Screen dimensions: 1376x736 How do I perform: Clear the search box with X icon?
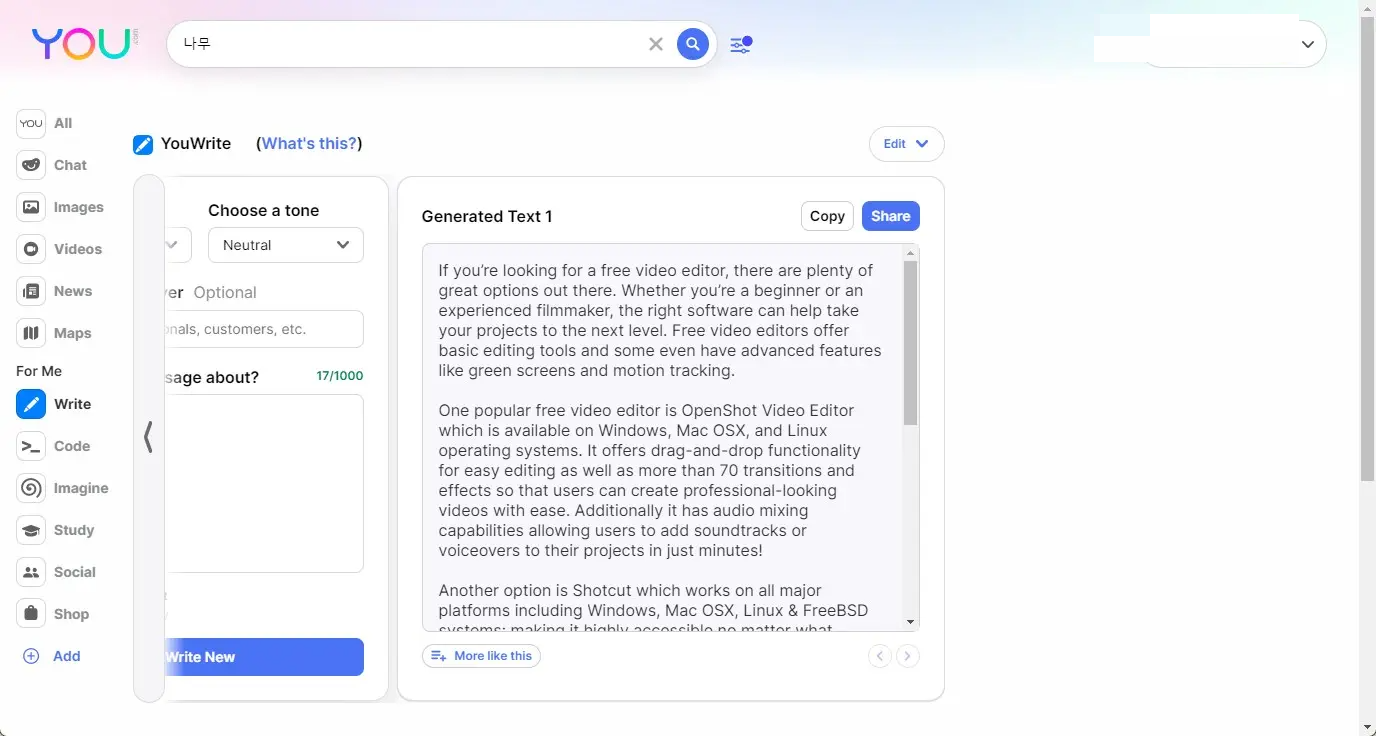(656, 44)
